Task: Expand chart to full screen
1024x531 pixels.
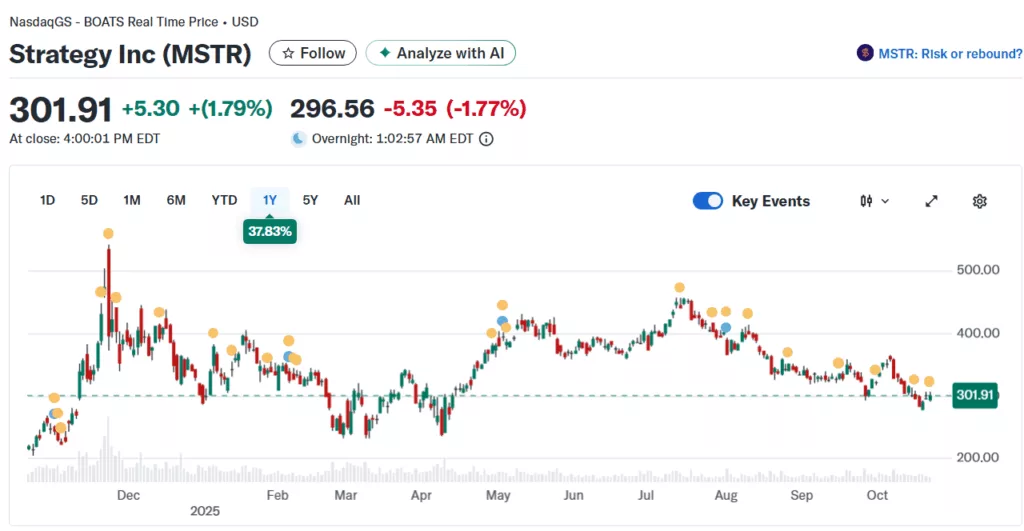Action: click(x=931, y=201)
